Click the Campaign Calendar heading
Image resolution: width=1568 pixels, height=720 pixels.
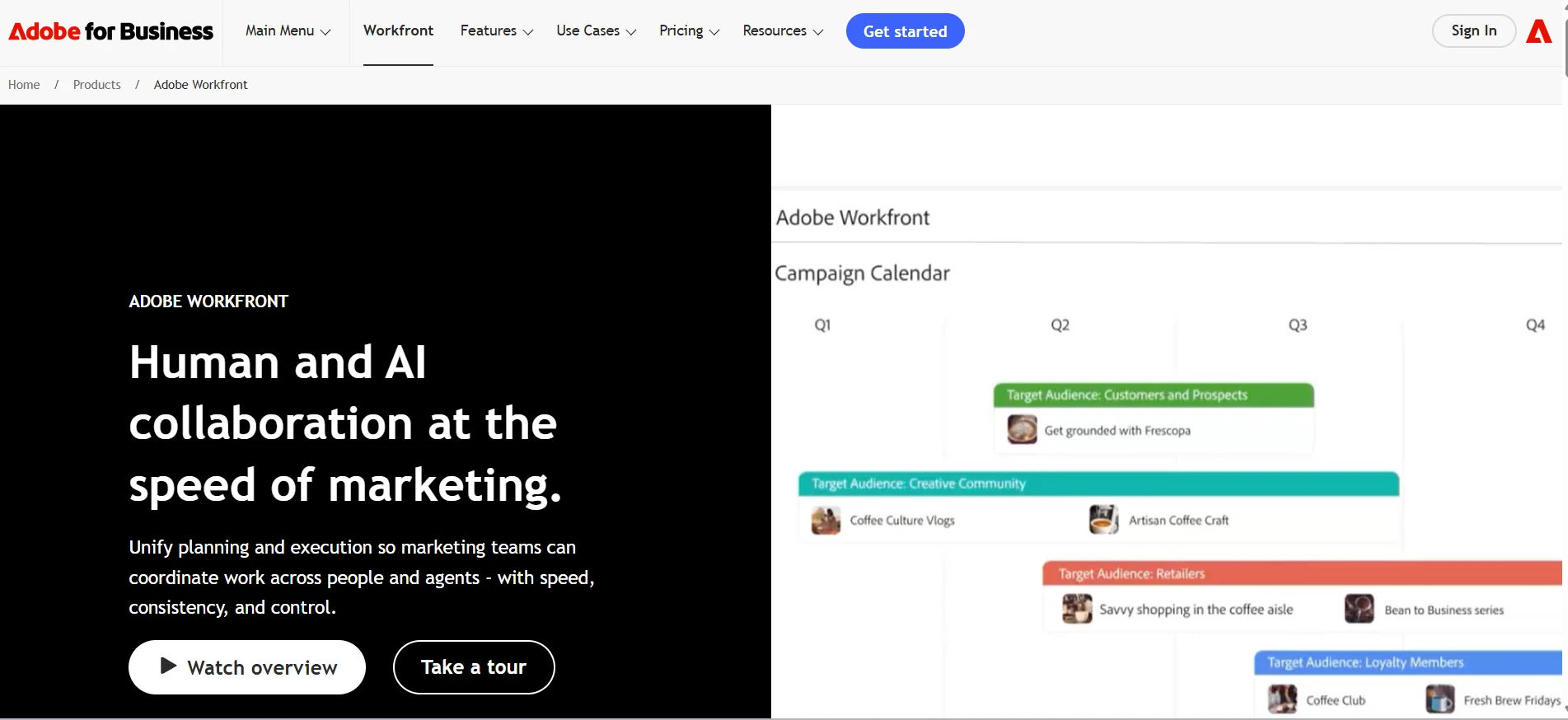[862, 274]
